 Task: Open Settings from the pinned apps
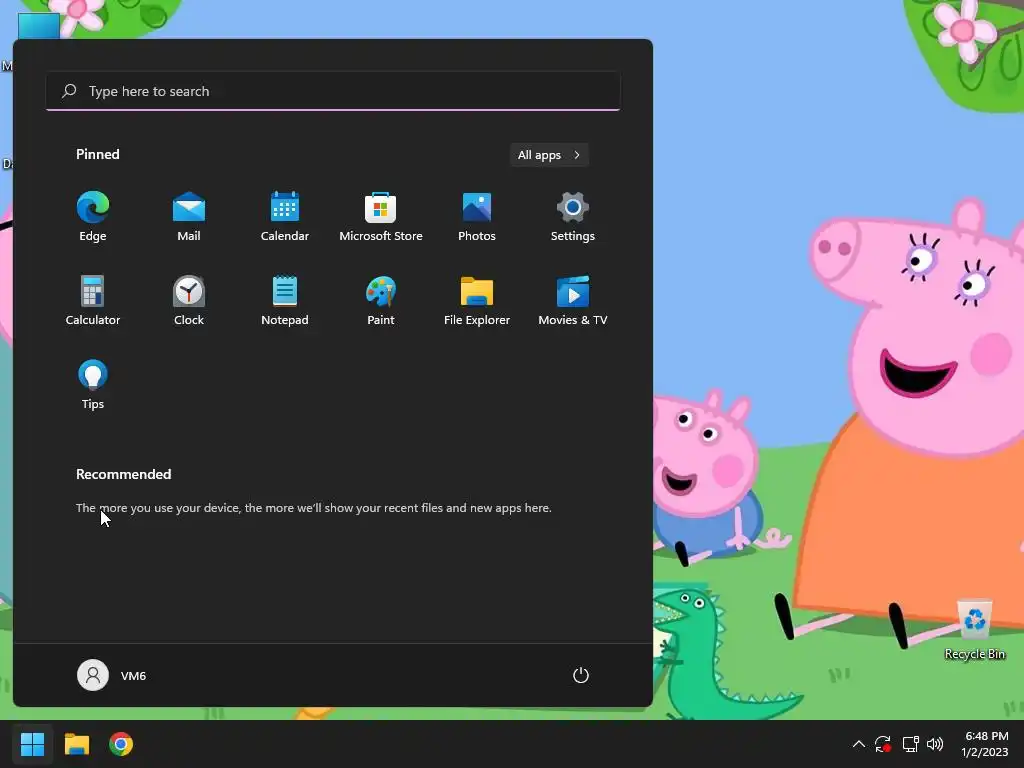(x=573, y=217)
